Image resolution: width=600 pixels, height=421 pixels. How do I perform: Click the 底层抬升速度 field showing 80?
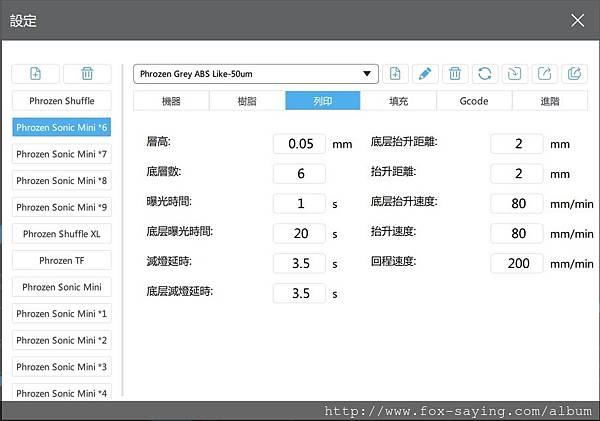click(517, 203)
